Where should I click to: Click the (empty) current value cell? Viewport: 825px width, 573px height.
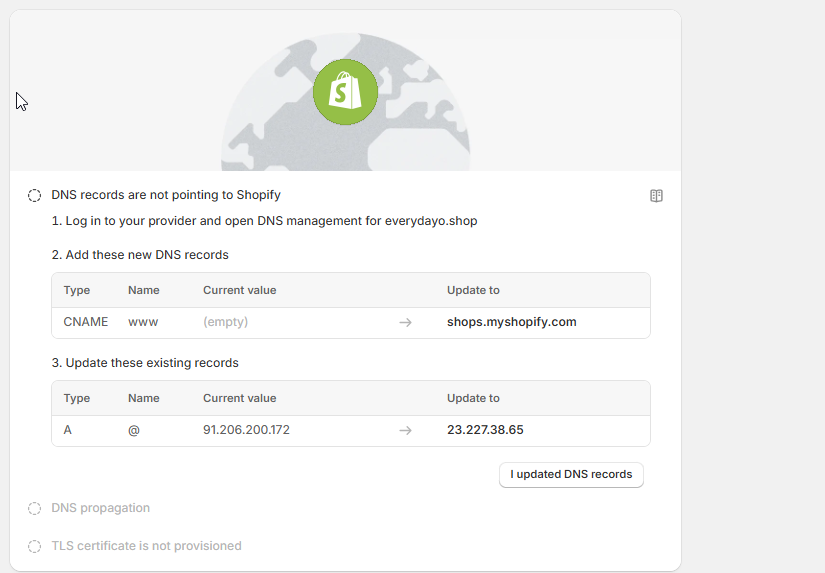coord(225,322)
